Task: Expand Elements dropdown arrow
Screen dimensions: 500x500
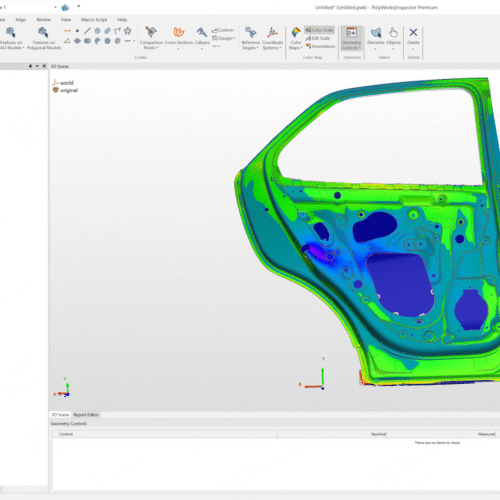Action: [376, 49]
